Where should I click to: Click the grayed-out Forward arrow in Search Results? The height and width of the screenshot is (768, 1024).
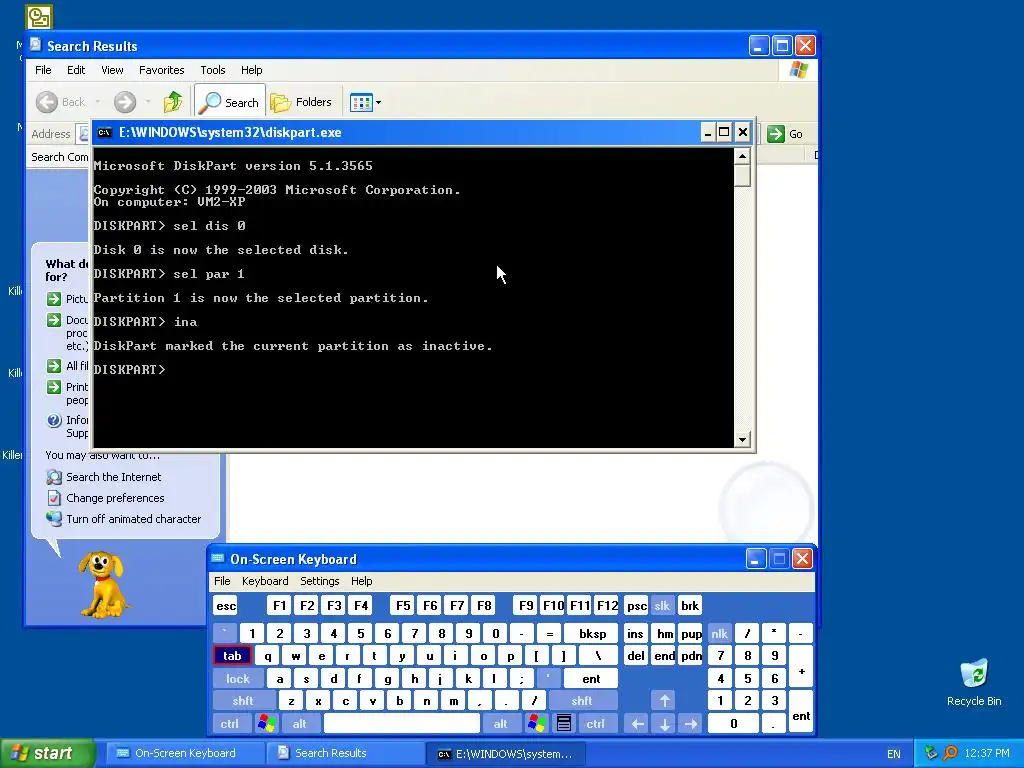(x=125, y=102)
